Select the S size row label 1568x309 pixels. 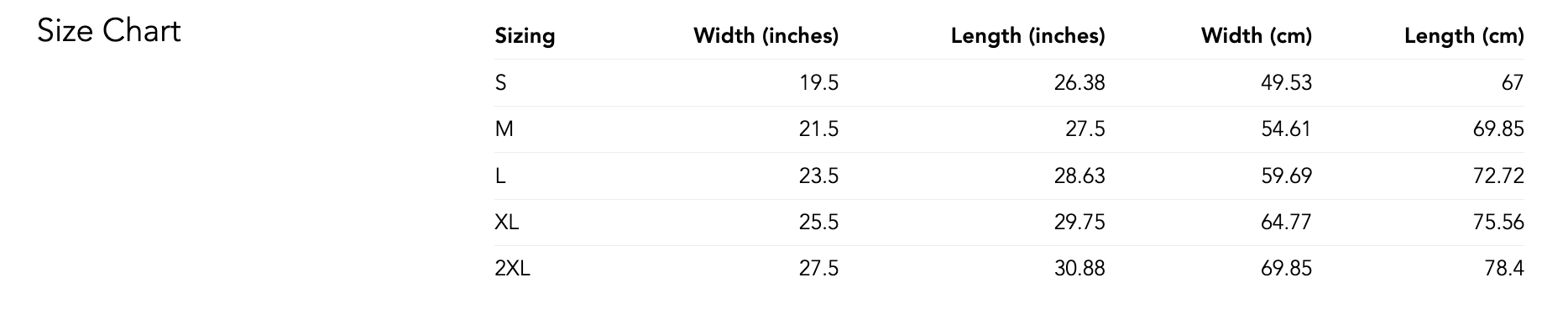[x=501, y=82]
